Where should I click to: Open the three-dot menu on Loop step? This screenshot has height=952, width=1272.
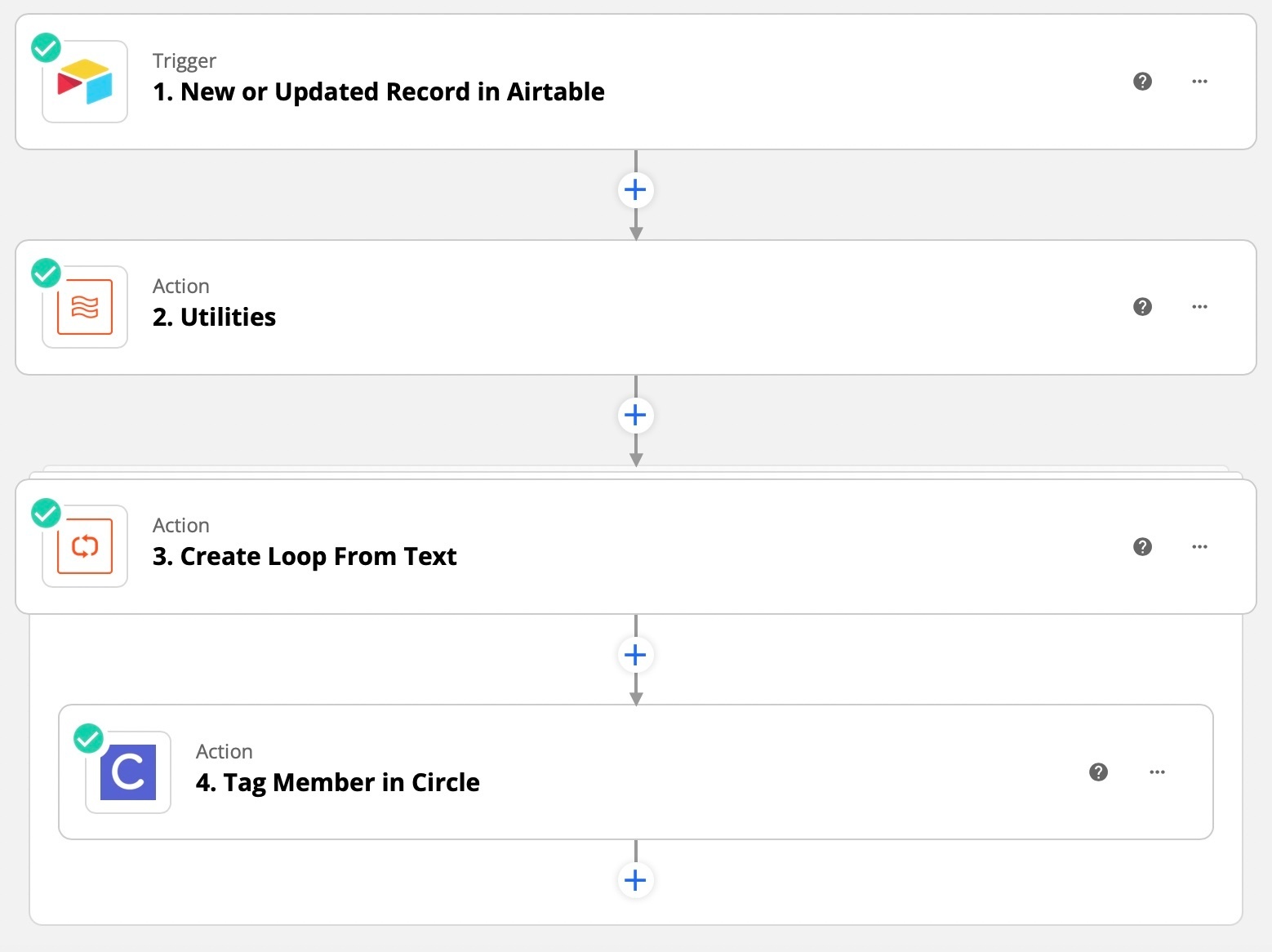(1199, 546)
